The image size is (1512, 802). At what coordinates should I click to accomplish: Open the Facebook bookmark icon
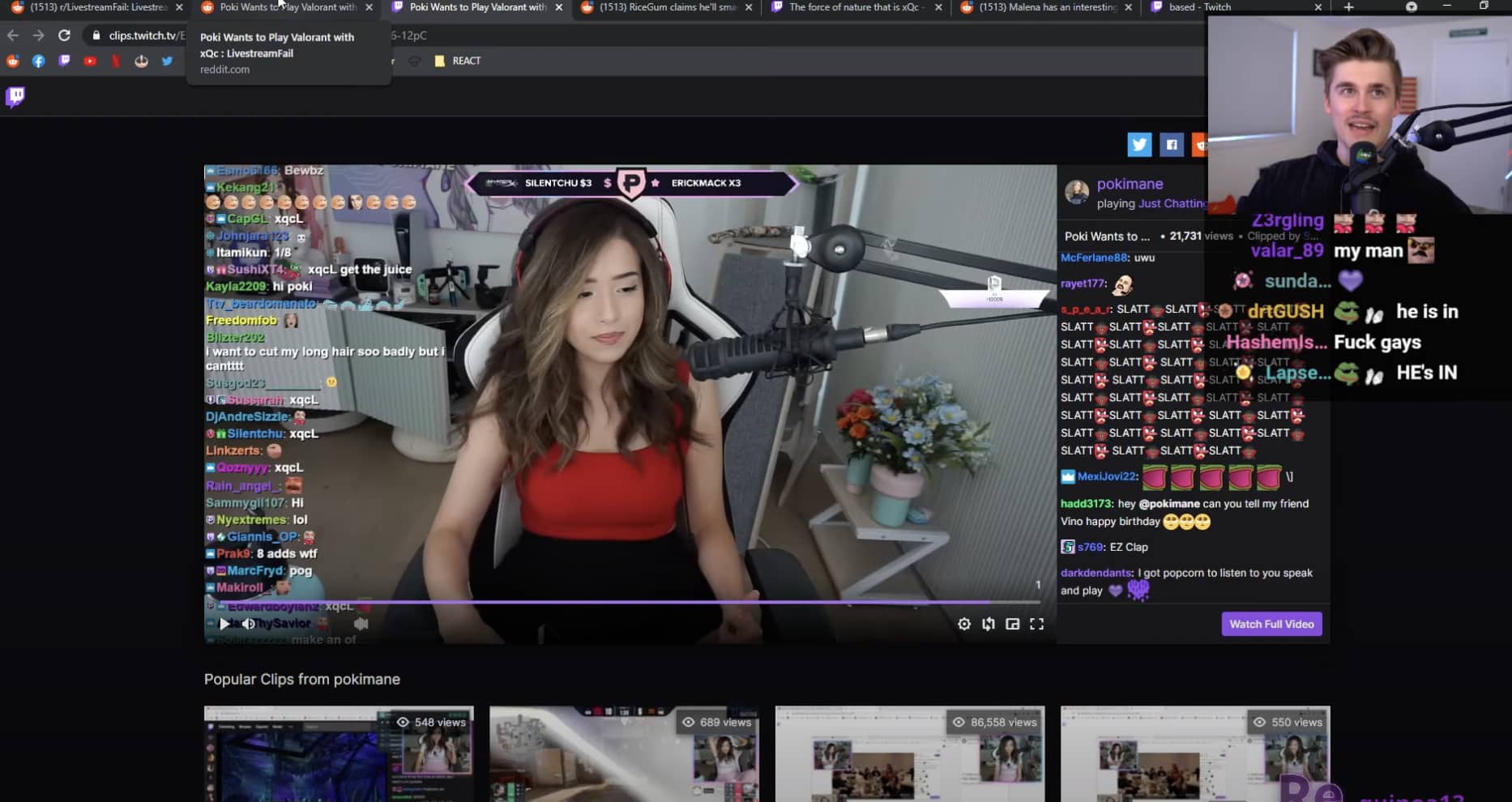pos(38,61)
